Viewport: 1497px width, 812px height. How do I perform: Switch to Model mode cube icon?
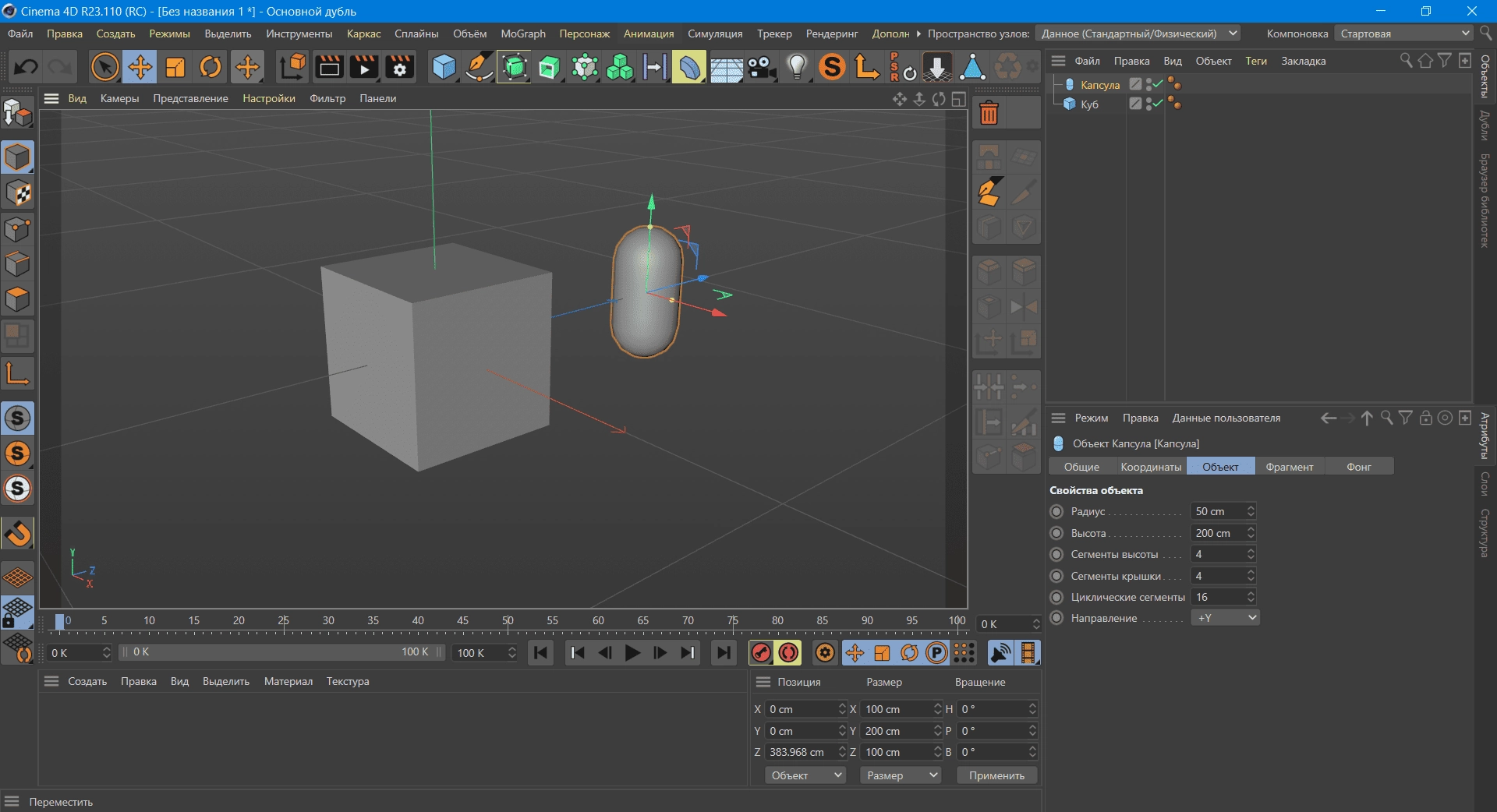tap(17, 157)
